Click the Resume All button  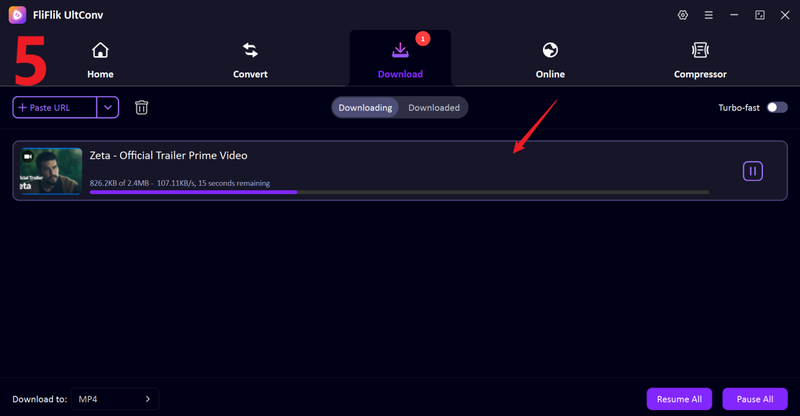[679, 399]
